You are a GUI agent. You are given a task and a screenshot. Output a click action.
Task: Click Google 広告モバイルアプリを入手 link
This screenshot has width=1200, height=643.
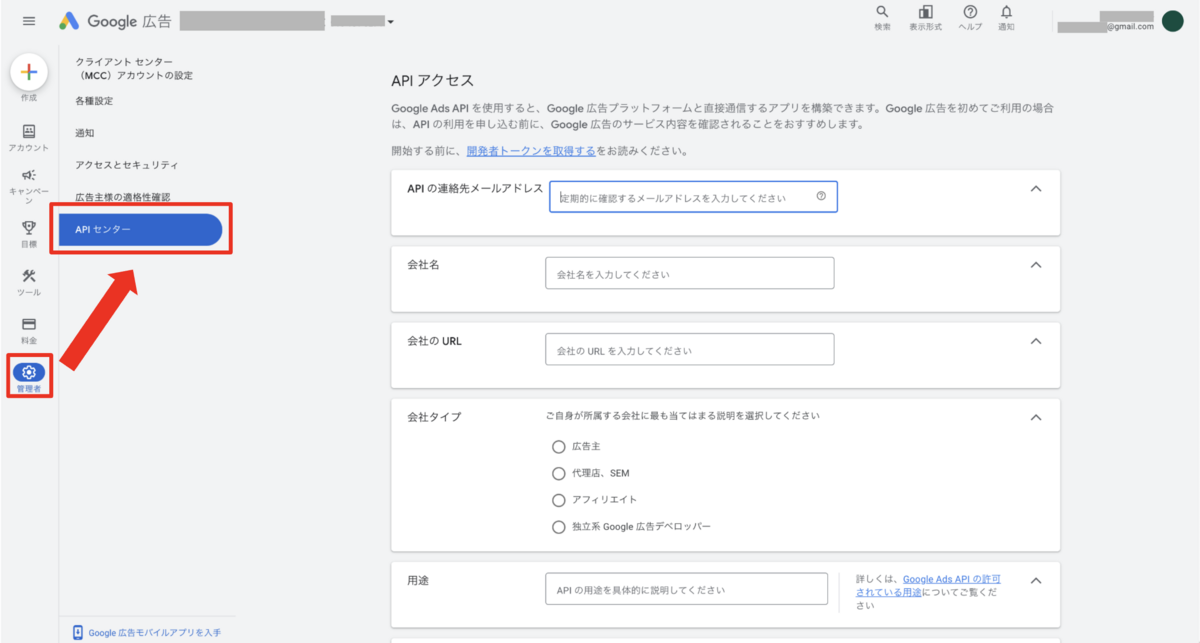point(154,633)
